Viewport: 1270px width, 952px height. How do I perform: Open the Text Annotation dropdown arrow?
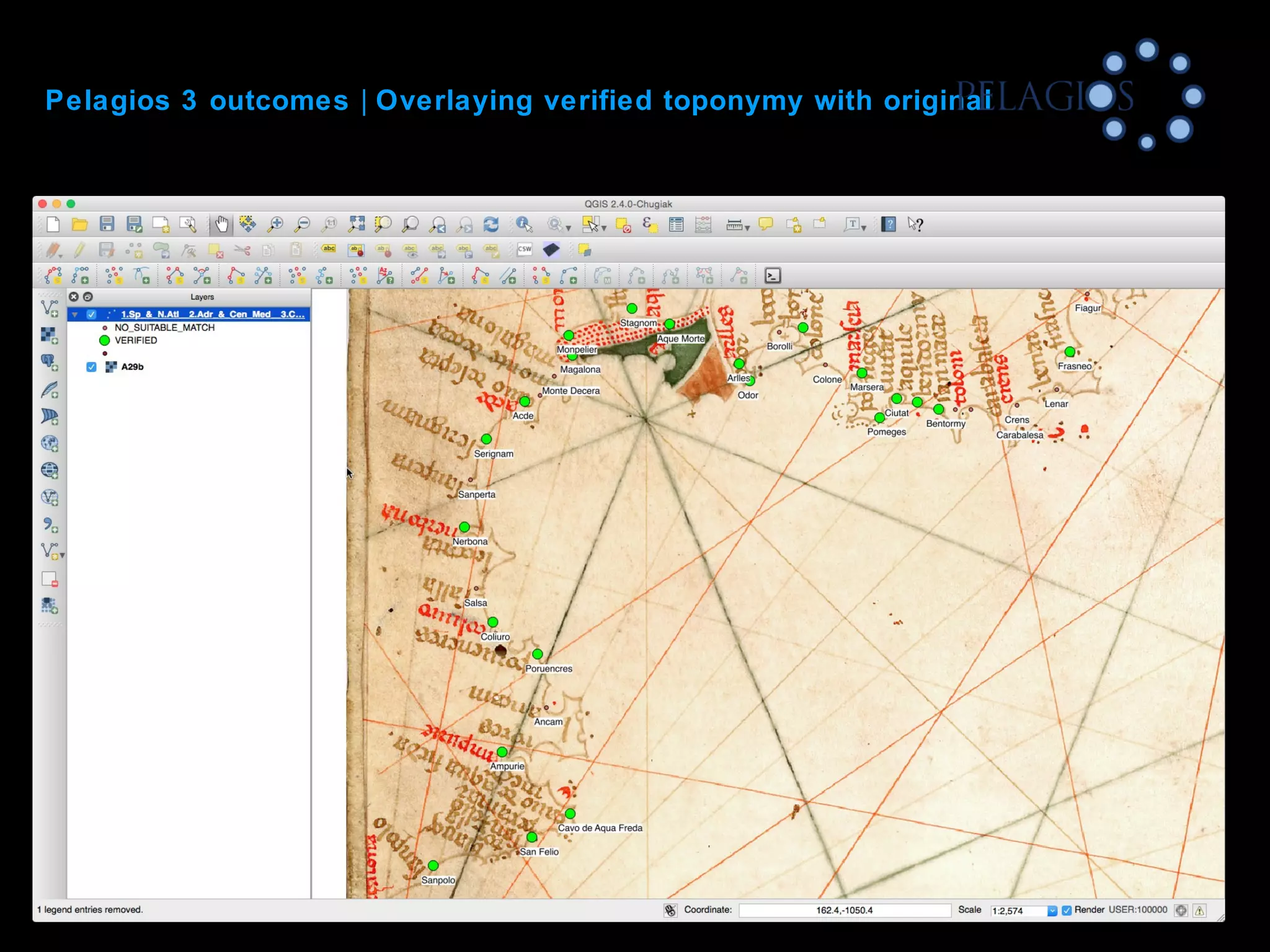tap(864, 228)
